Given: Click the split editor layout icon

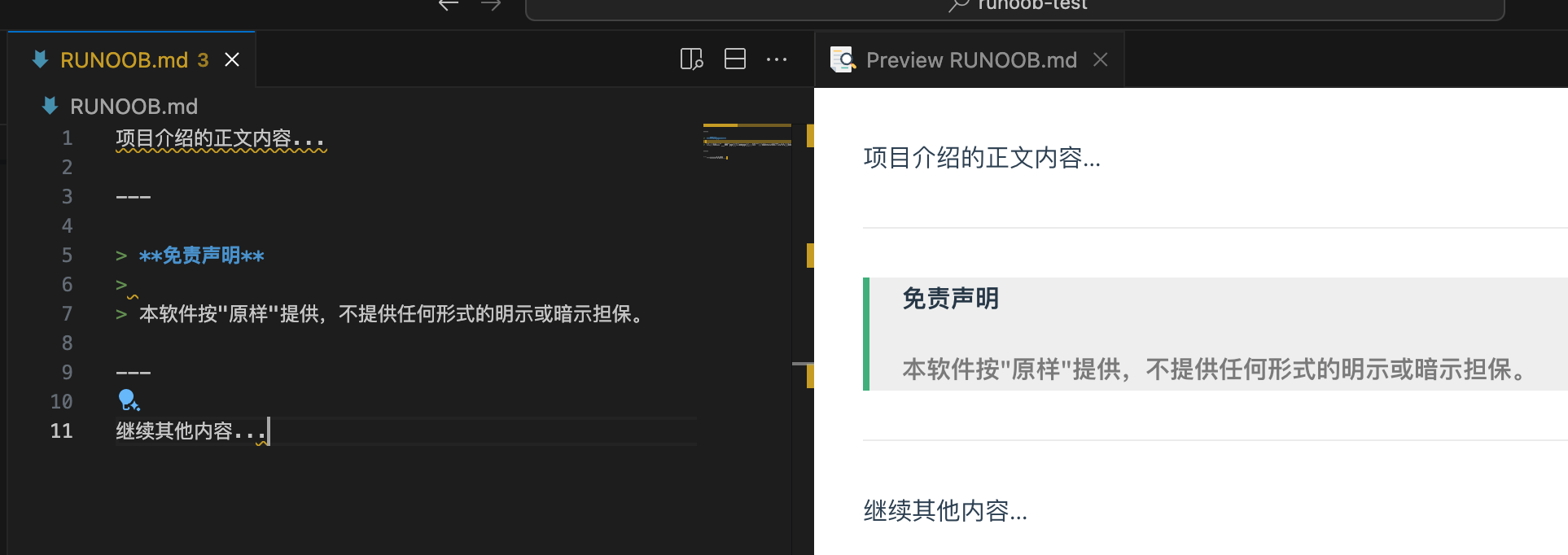Looking at the screenshot, I should pyautogui.click(x=735, y=59).
